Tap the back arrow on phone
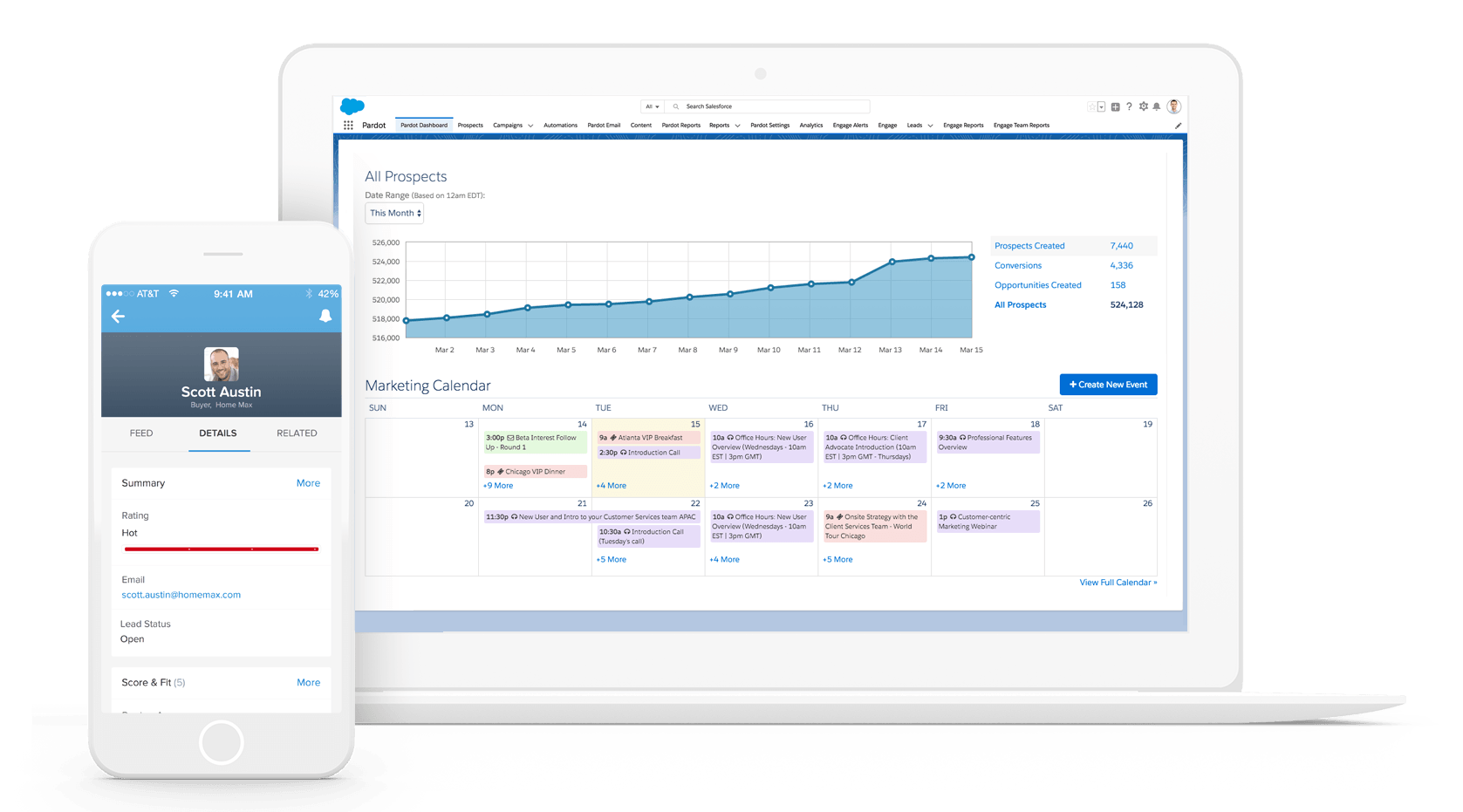The width and height of the screenshot is (1463, 812). pyautogui.click(x=119, y=317)
